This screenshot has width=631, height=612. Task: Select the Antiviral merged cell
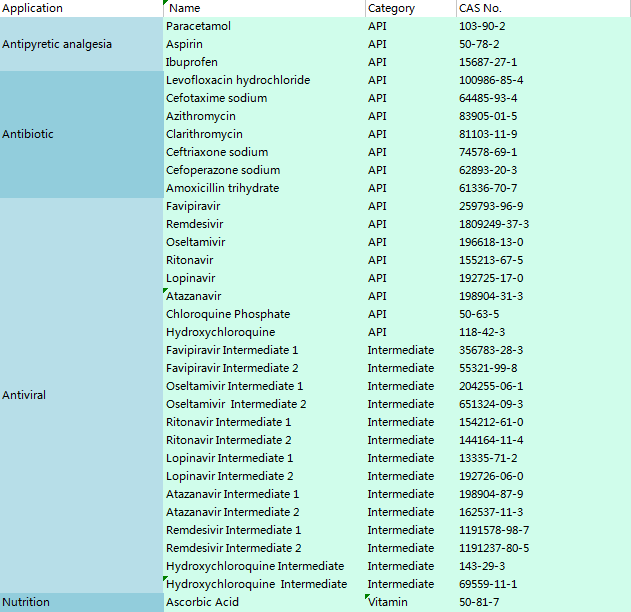tap(80, 395)
